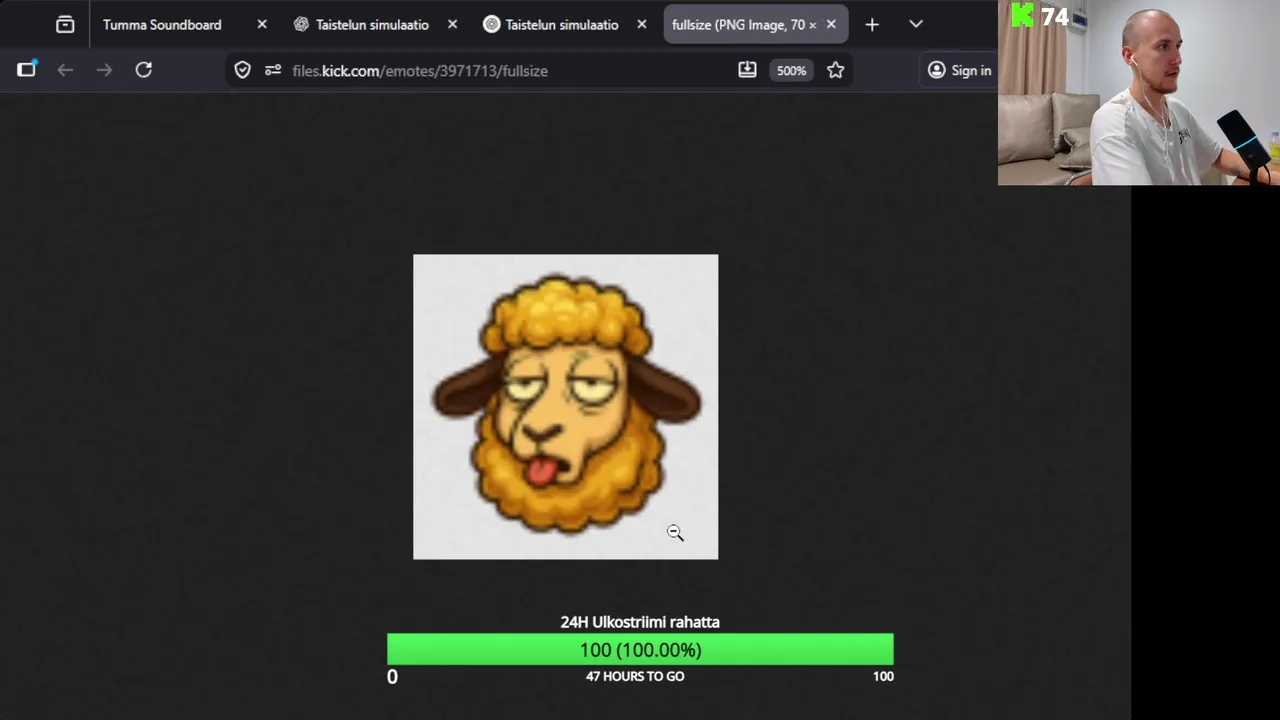Open Firefox View tab overview icon
1280x720 pixels.
(x=65, y=24)
